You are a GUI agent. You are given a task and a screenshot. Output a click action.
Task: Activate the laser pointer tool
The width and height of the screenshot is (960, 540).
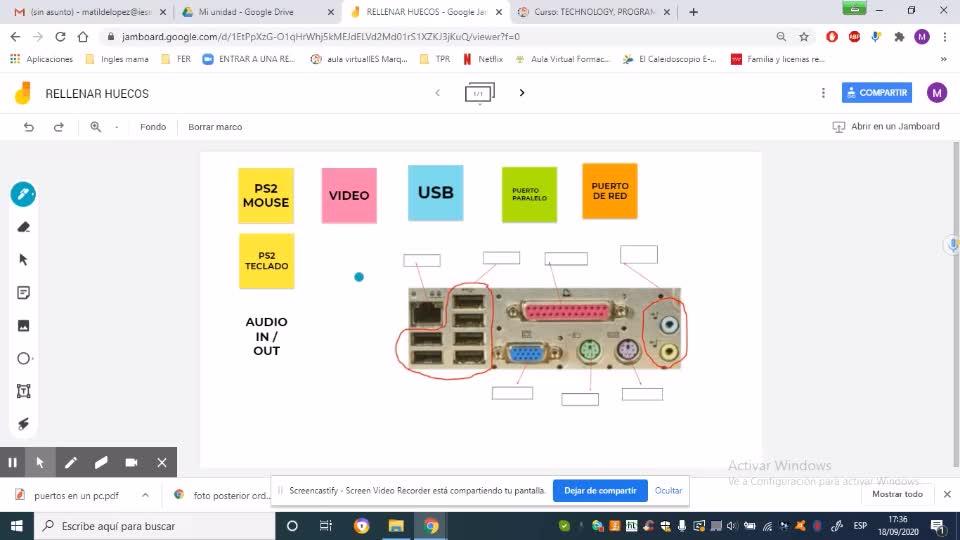[23, 424]
